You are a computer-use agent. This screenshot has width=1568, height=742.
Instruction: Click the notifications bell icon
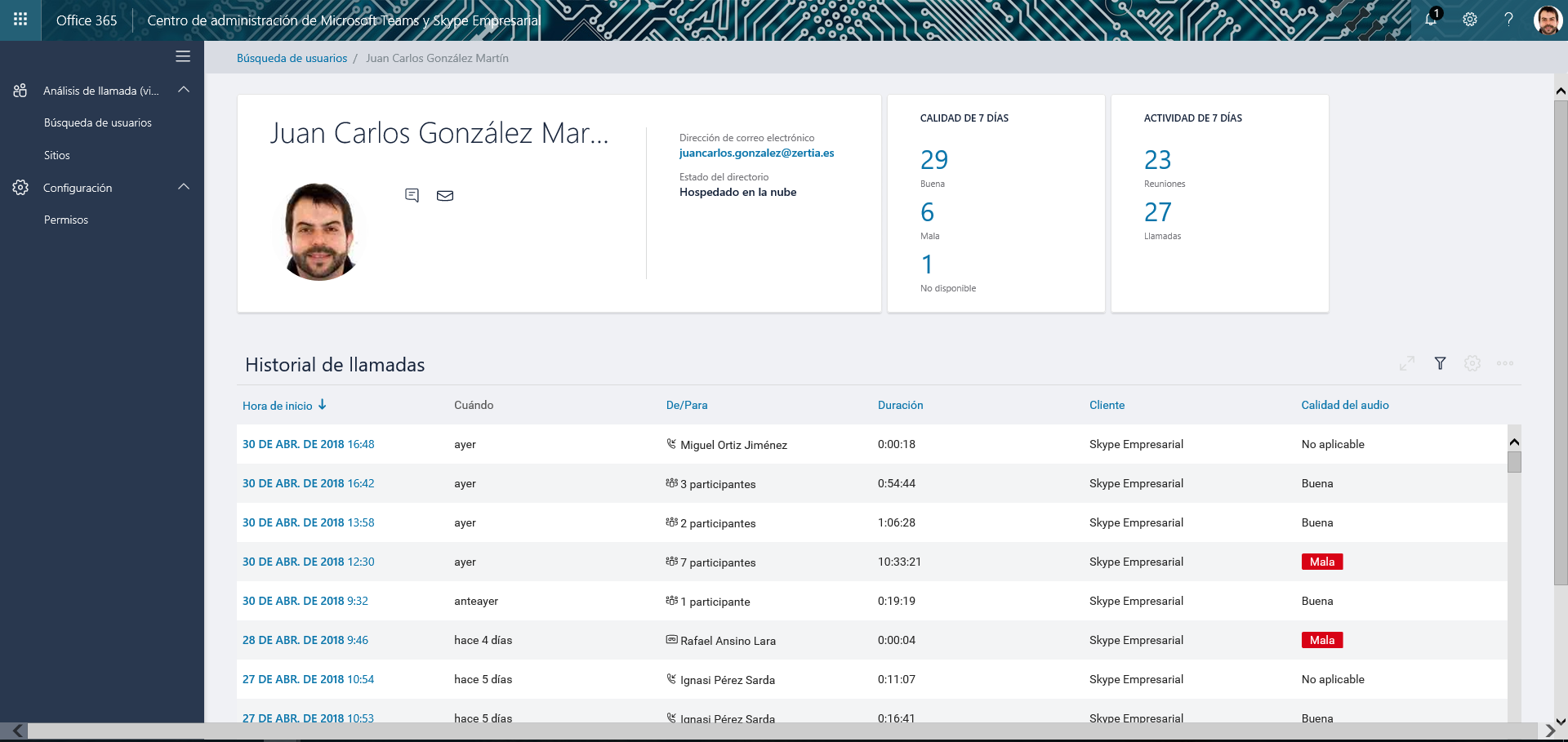pos(1431,20)
